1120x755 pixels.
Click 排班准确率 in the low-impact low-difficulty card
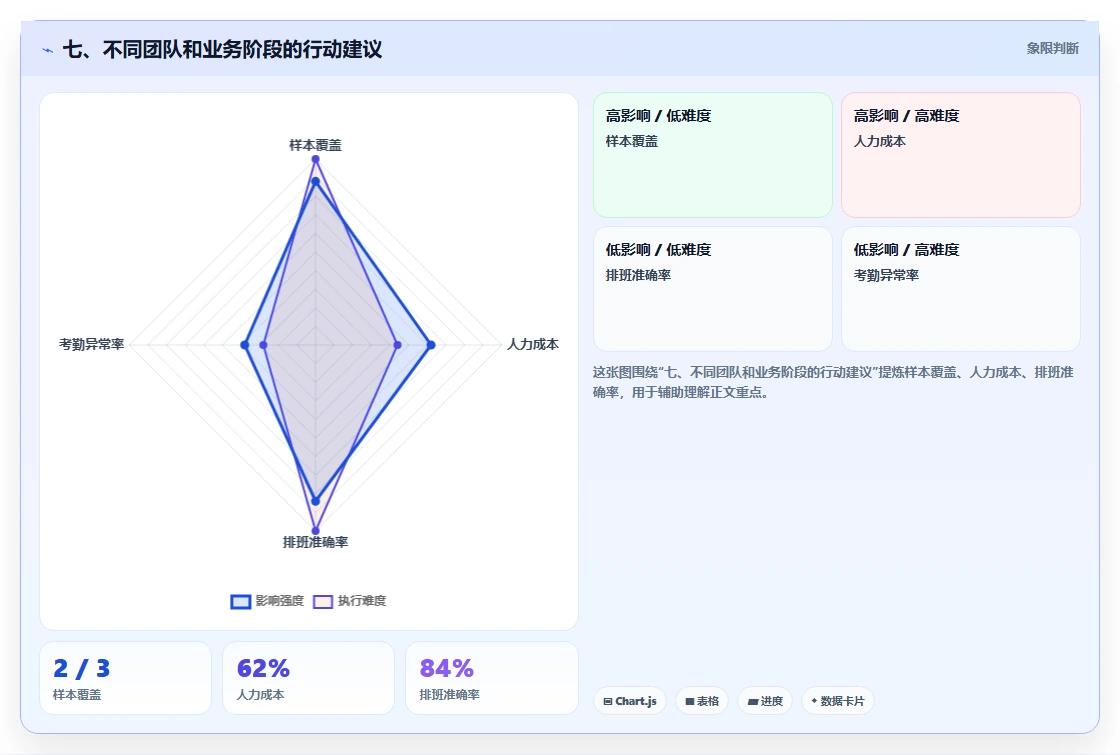[639, 275]
